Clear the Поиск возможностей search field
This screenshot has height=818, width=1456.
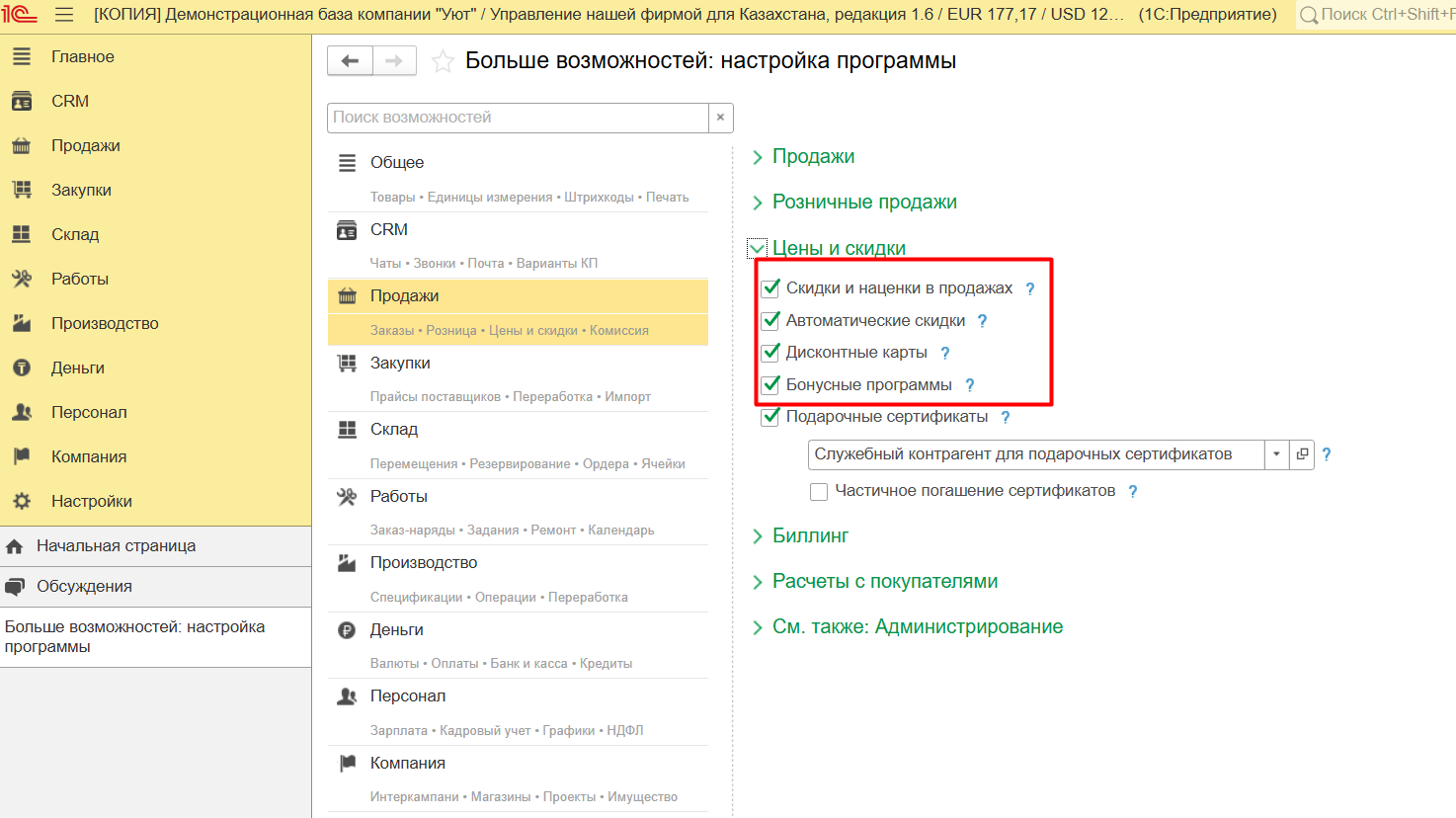pos(721,118)
